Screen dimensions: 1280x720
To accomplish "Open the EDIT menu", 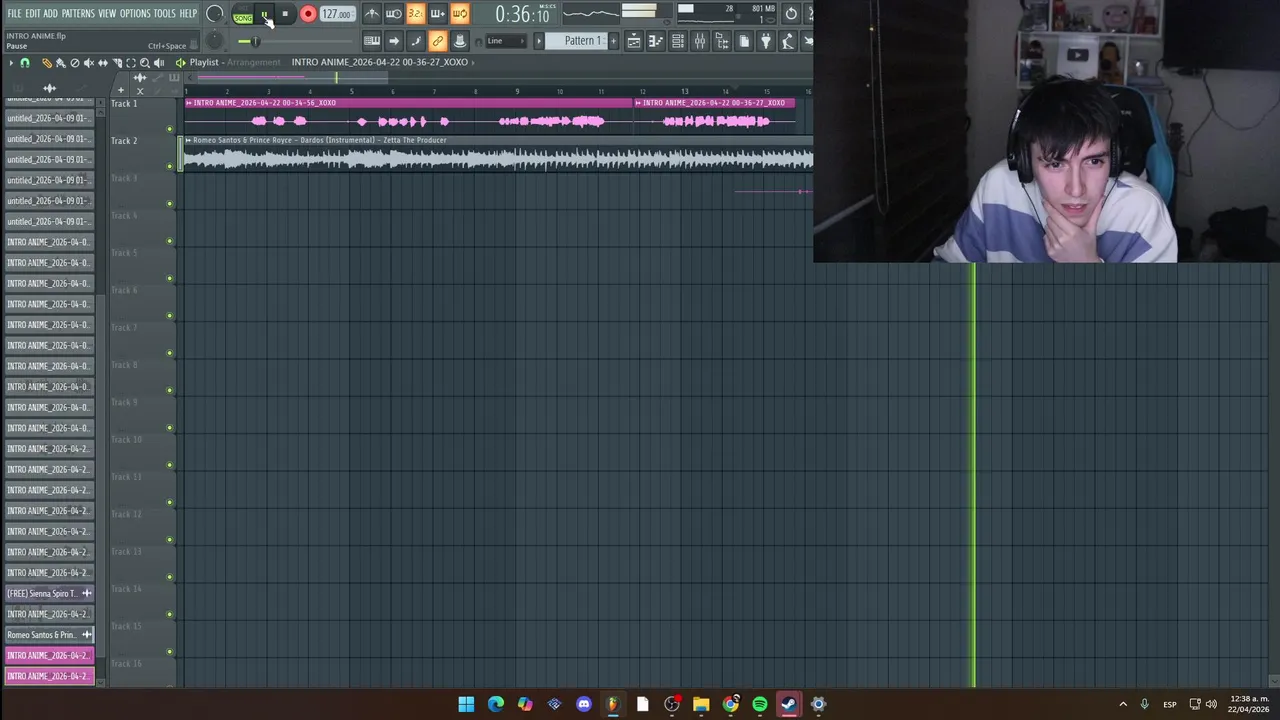I will pyautogui.click(x=33, y=13).
